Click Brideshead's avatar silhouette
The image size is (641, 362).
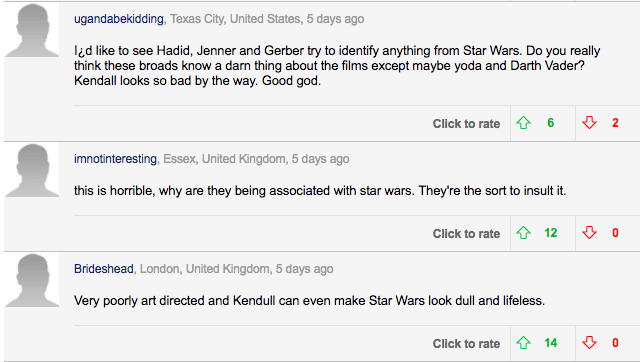pyautogui.click(x=32, y=280)
